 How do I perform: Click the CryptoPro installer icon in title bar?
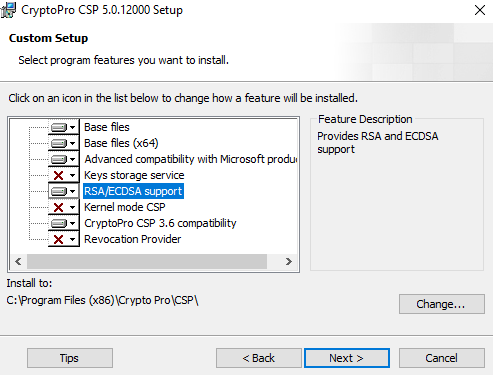[8, 10]
